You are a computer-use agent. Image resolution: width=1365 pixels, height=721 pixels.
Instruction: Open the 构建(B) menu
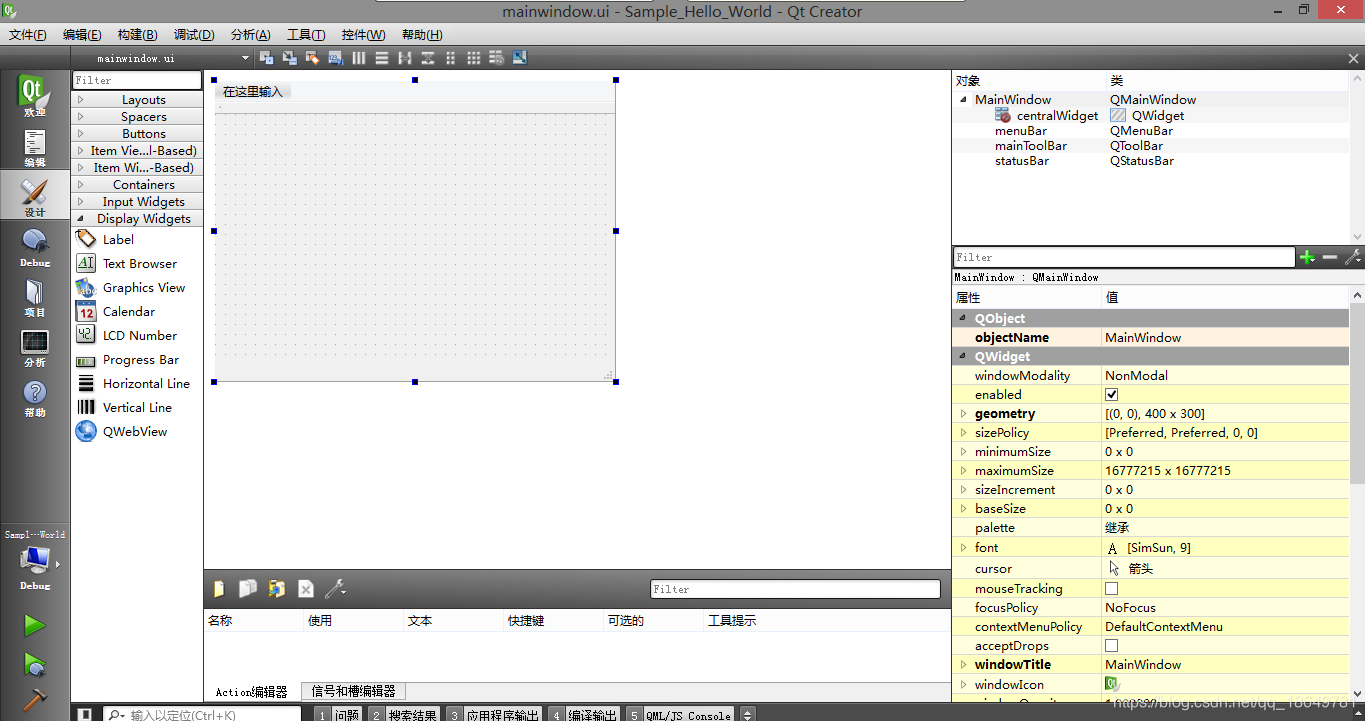[x=137, y=34]
